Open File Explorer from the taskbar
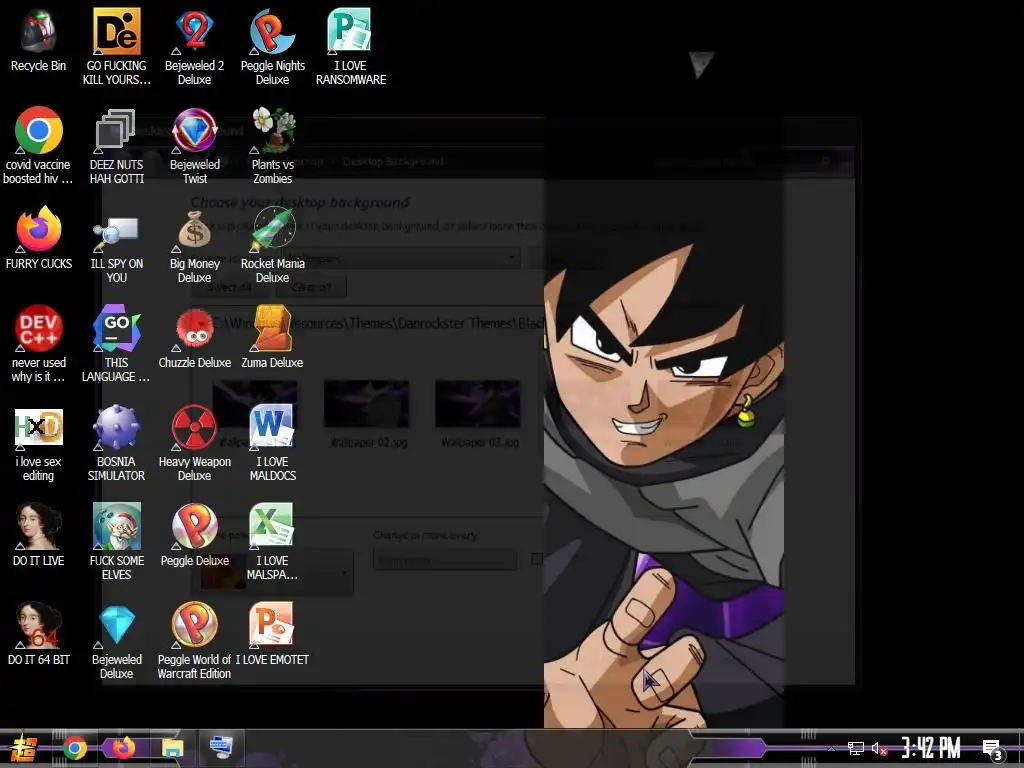Viewport: 1024px width, 768px height. click(x=172, y=748)
